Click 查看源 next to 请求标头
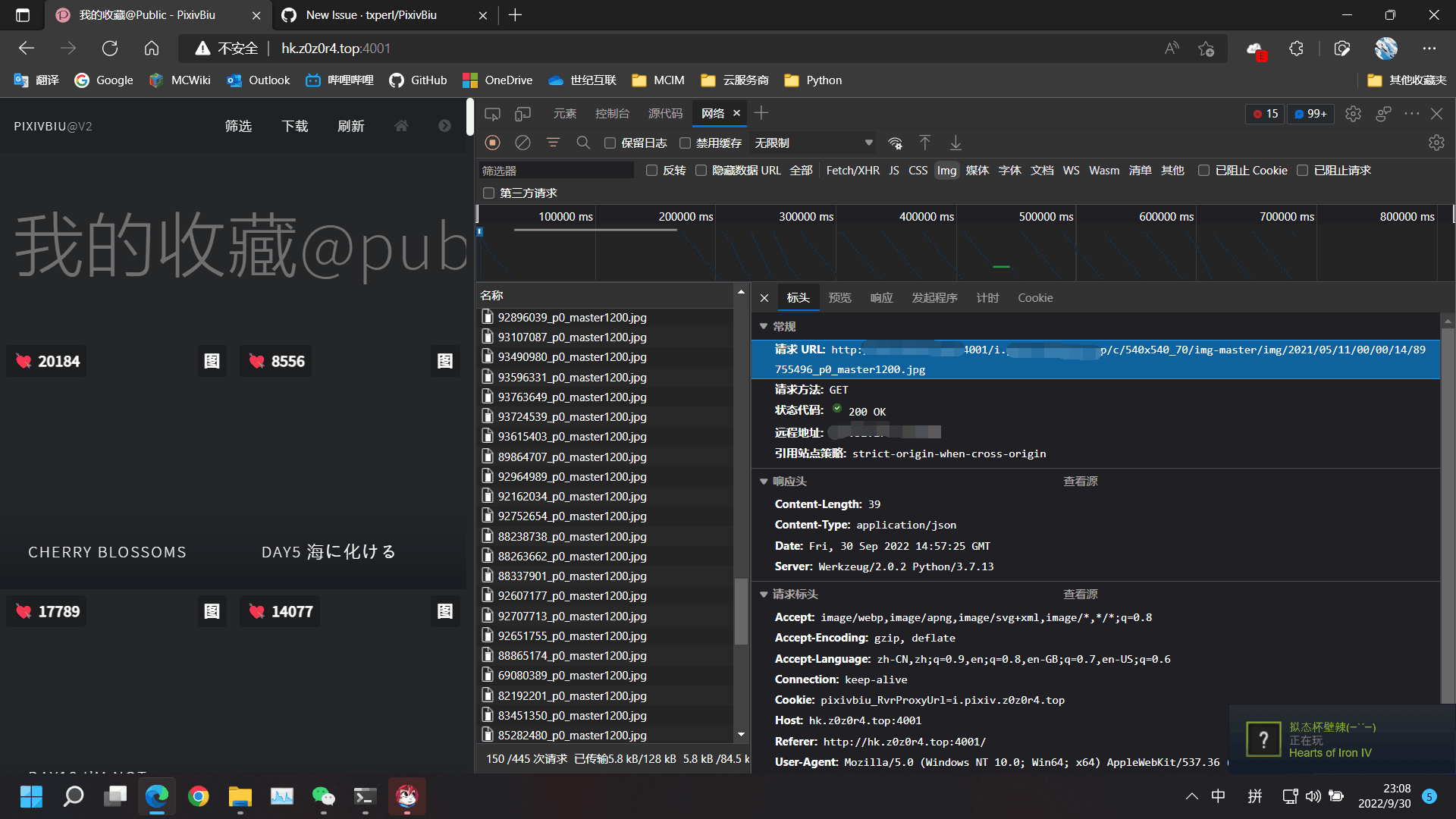The height and width of the screenshot is (819, 1456). pyautogui.click(x=1080, y=595)
